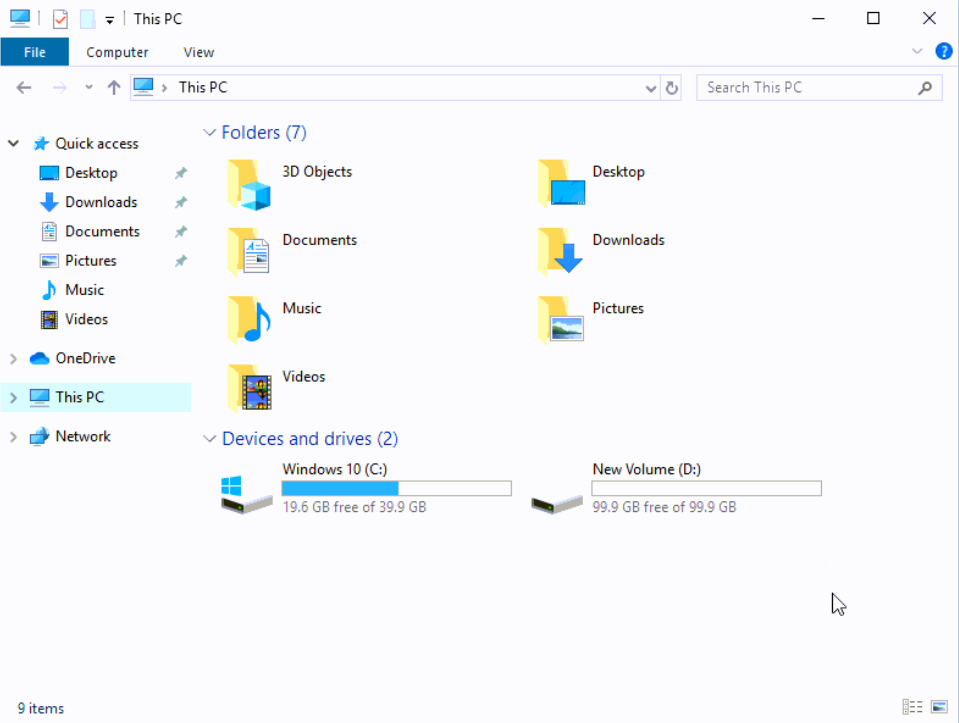Select the New Volume (D:) drive icon
959x723 pixels.
click(557, 504)
